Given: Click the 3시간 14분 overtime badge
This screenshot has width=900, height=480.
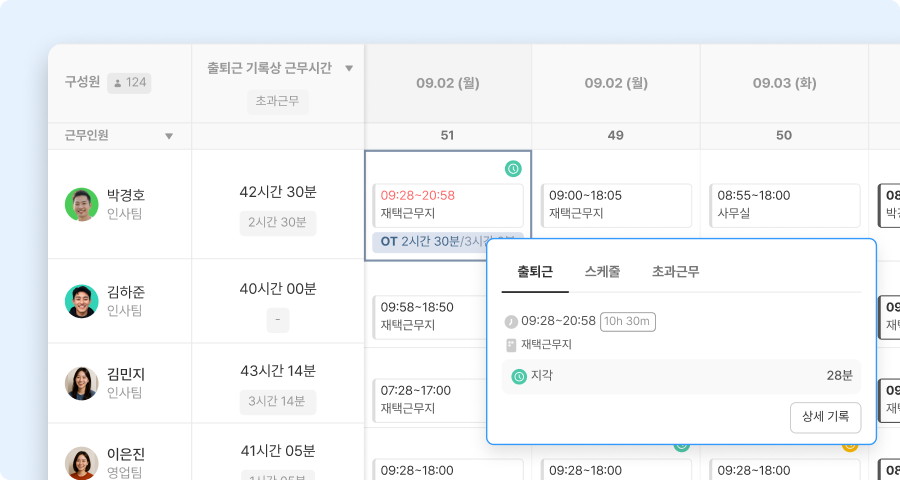Looking at the screenshot, I should pos(278,402).
